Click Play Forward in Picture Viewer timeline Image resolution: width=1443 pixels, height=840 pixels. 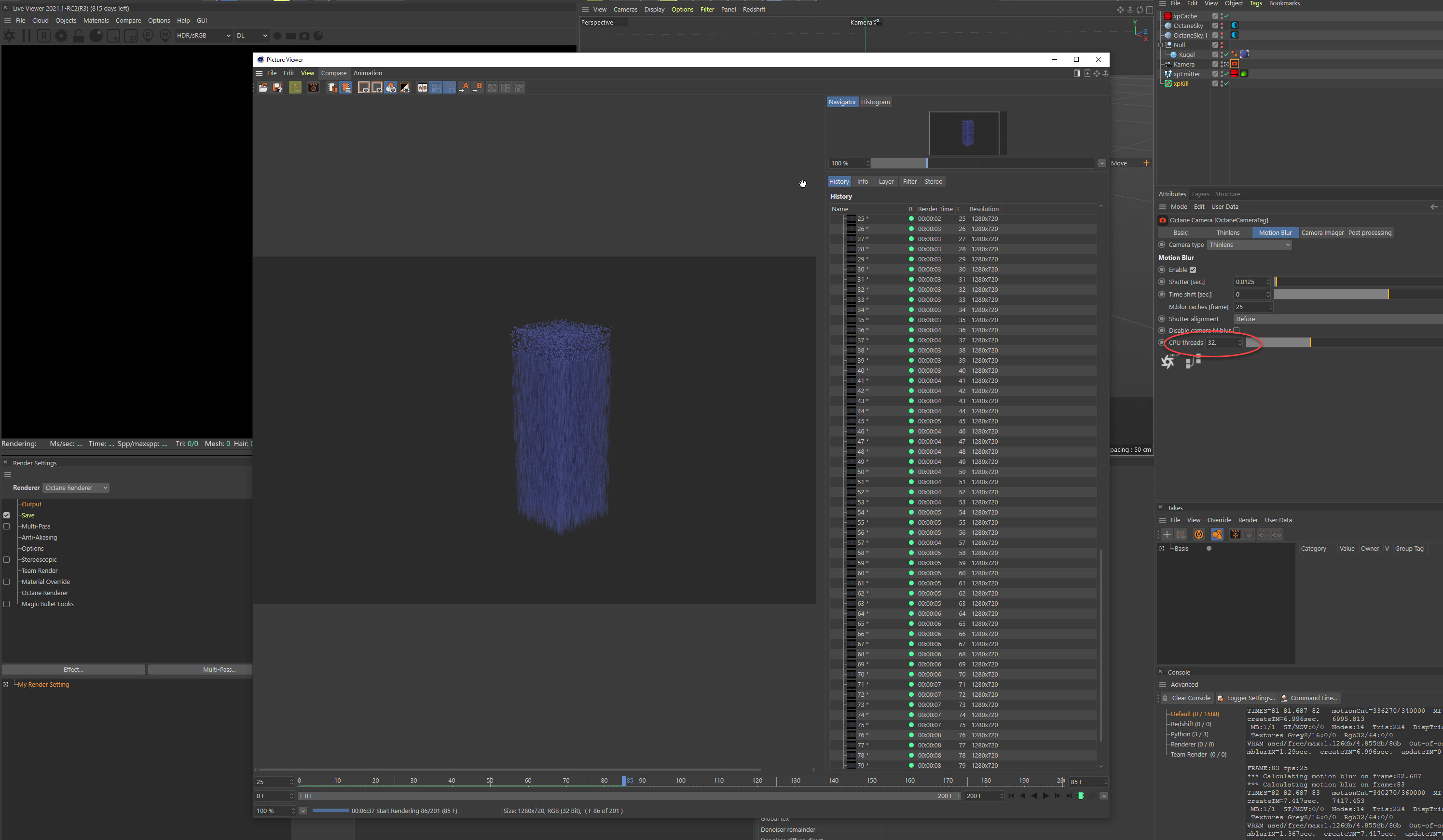tap(1045, 796)
